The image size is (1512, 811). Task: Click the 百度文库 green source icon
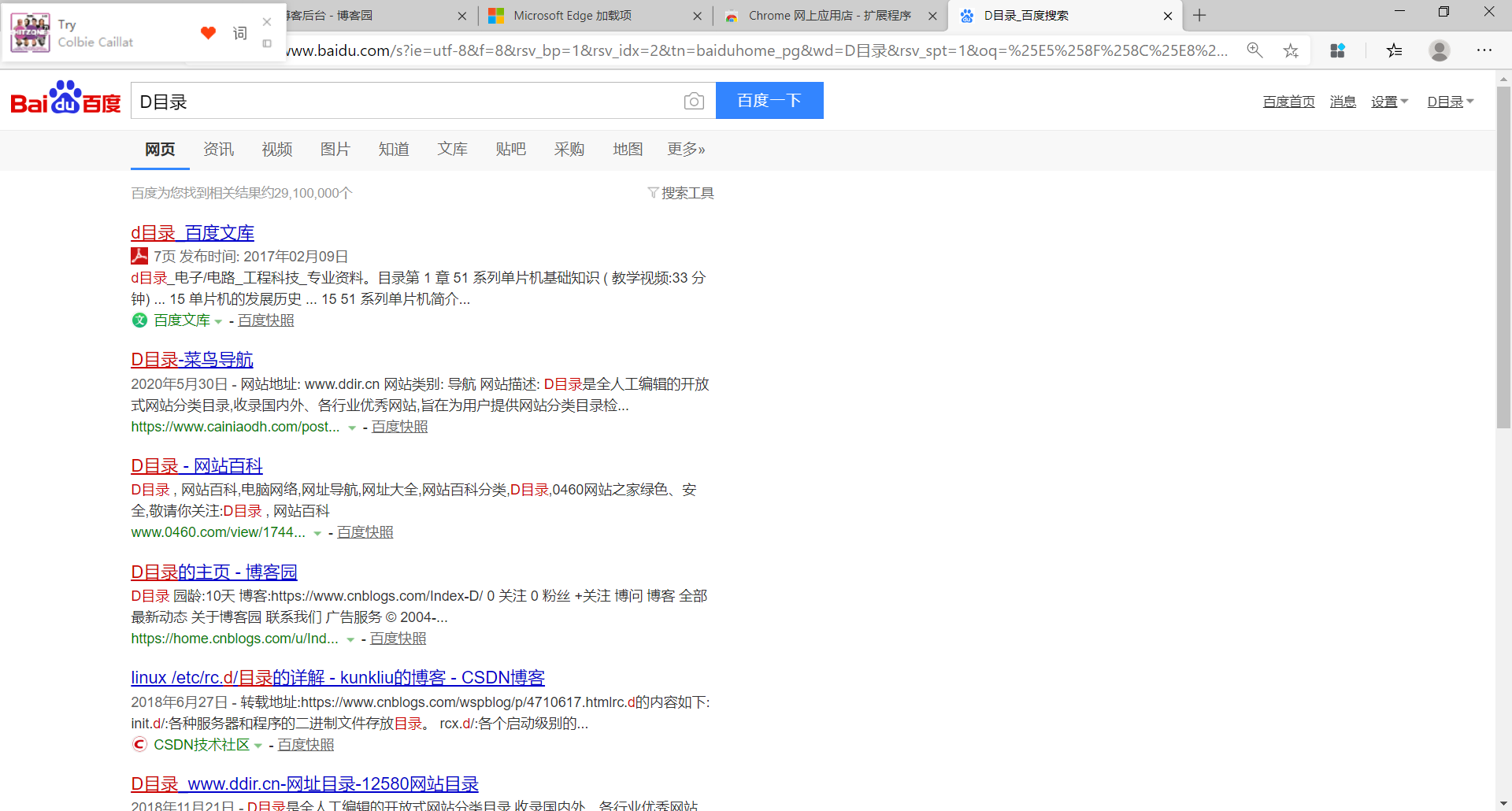tap(139, 320)
